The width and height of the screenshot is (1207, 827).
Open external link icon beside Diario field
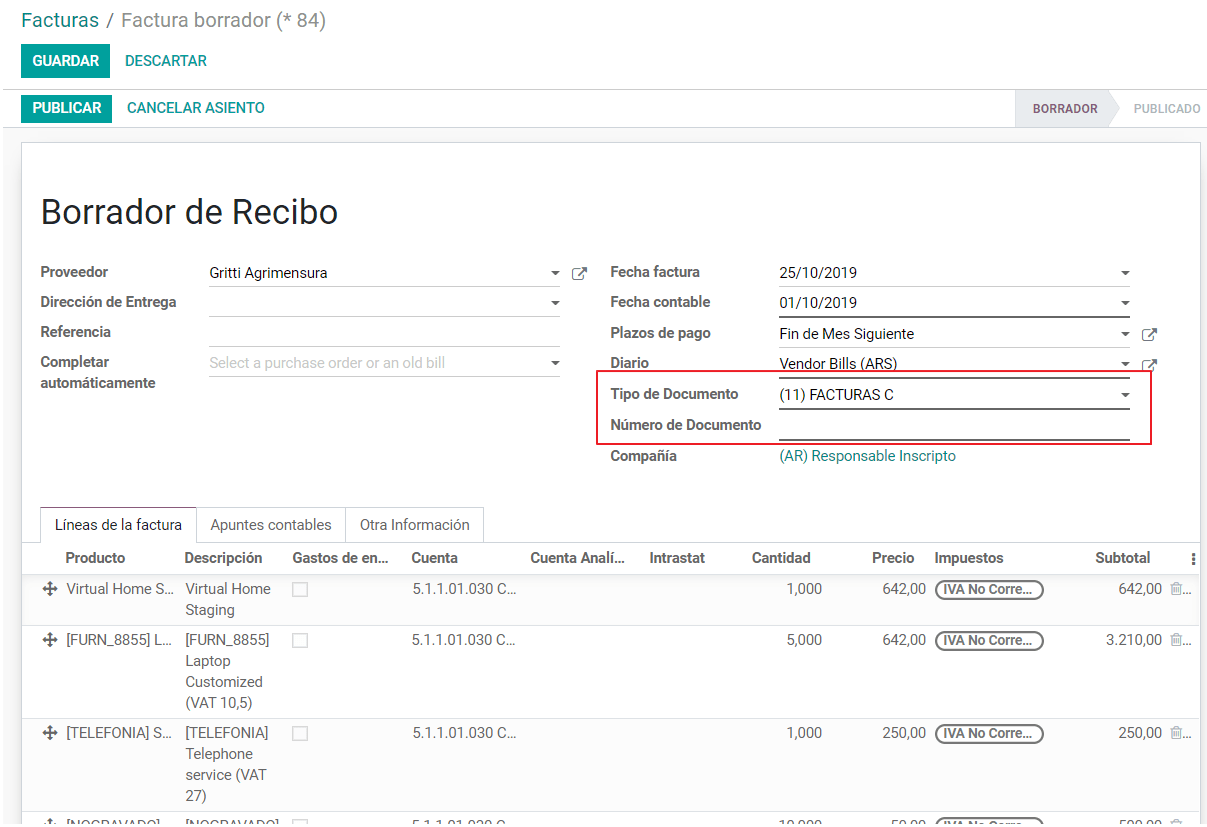click(1149, 365)
